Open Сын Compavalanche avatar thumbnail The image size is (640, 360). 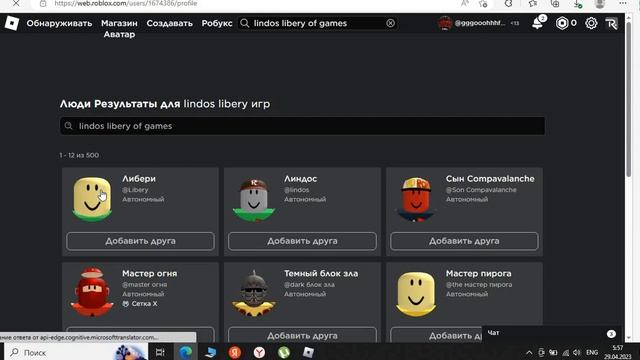(416, 199)
